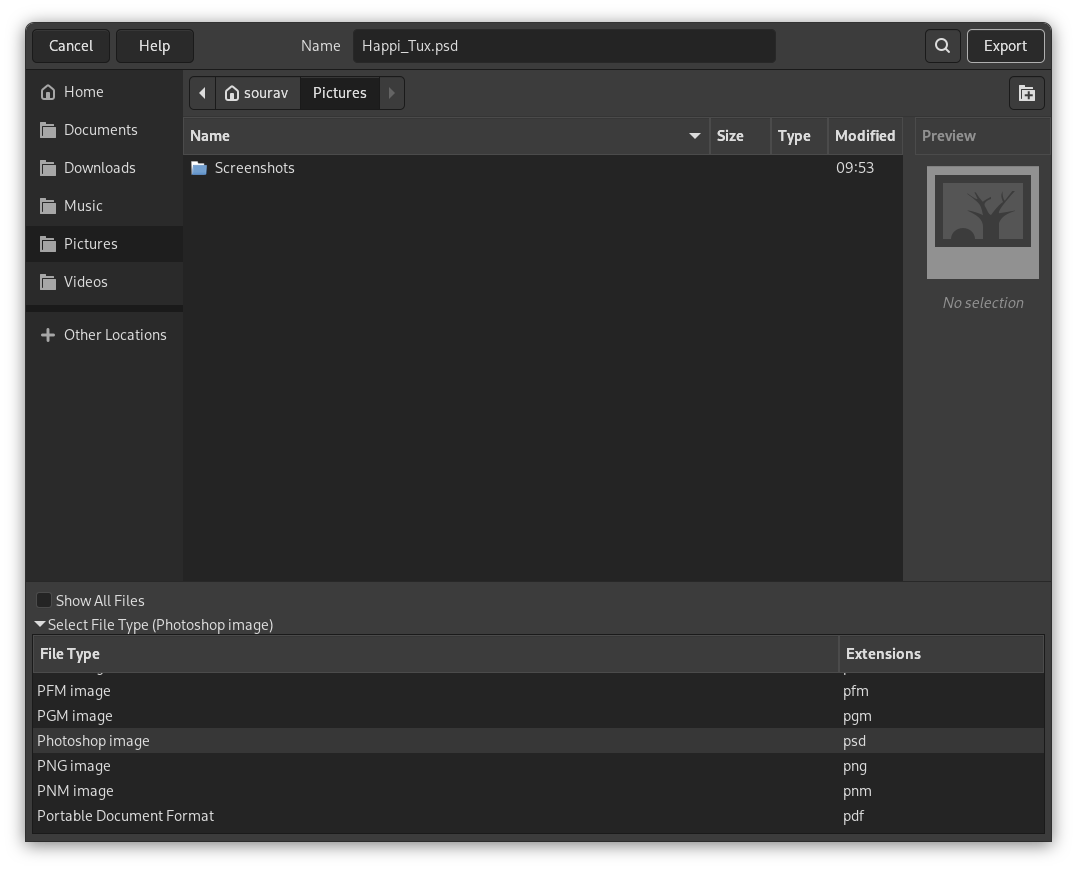Image resolution: width=1077 pixels, height=870 pixels.
Task: Select the Photoshop image file type
Action: point(93,740)
